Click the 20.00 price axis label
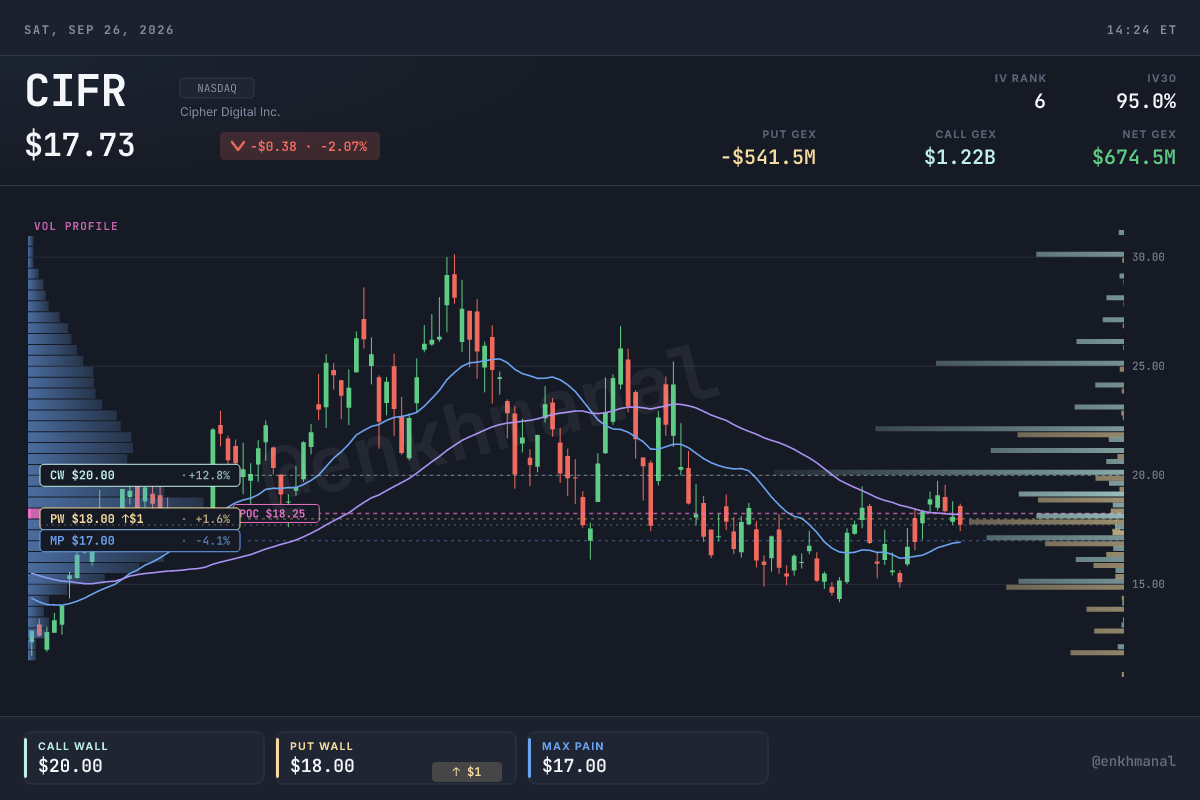 click(1148, 475)
